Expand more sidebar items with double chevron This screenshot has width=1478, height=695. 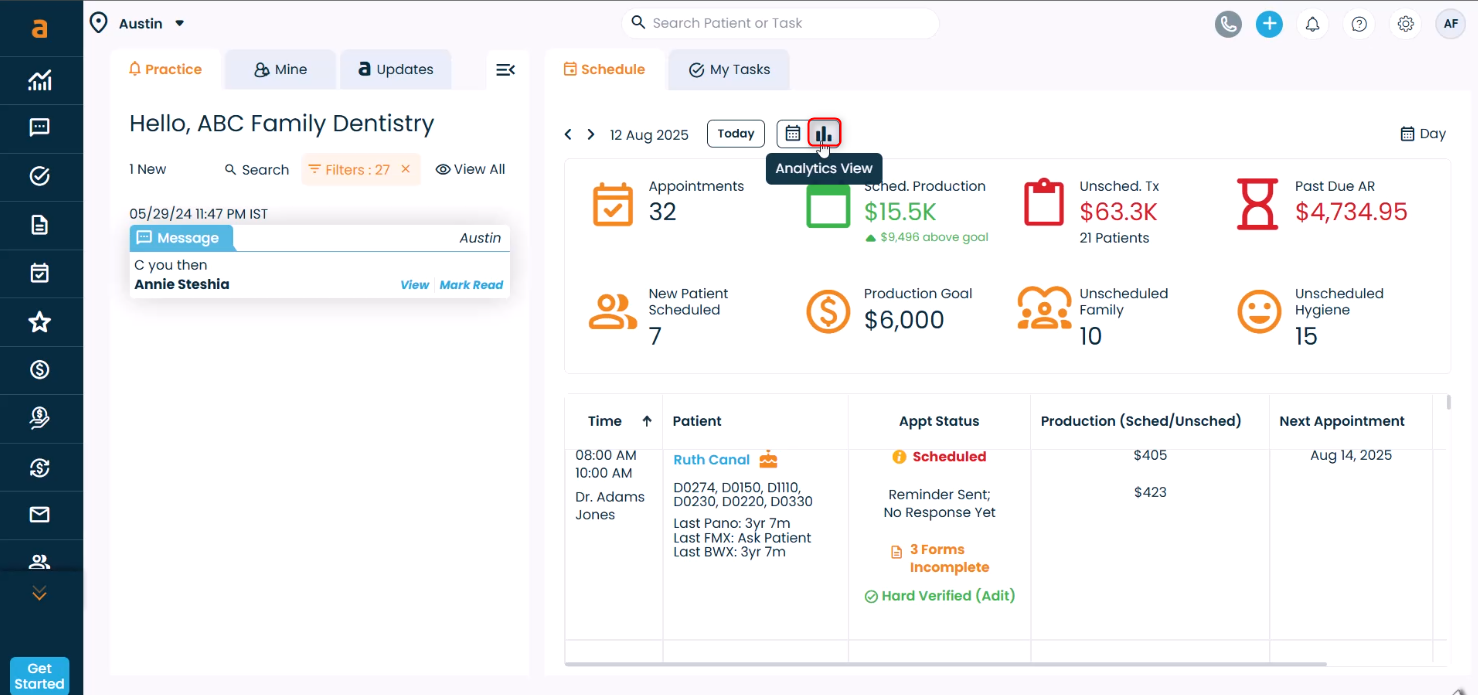click(x=40, y=593)
